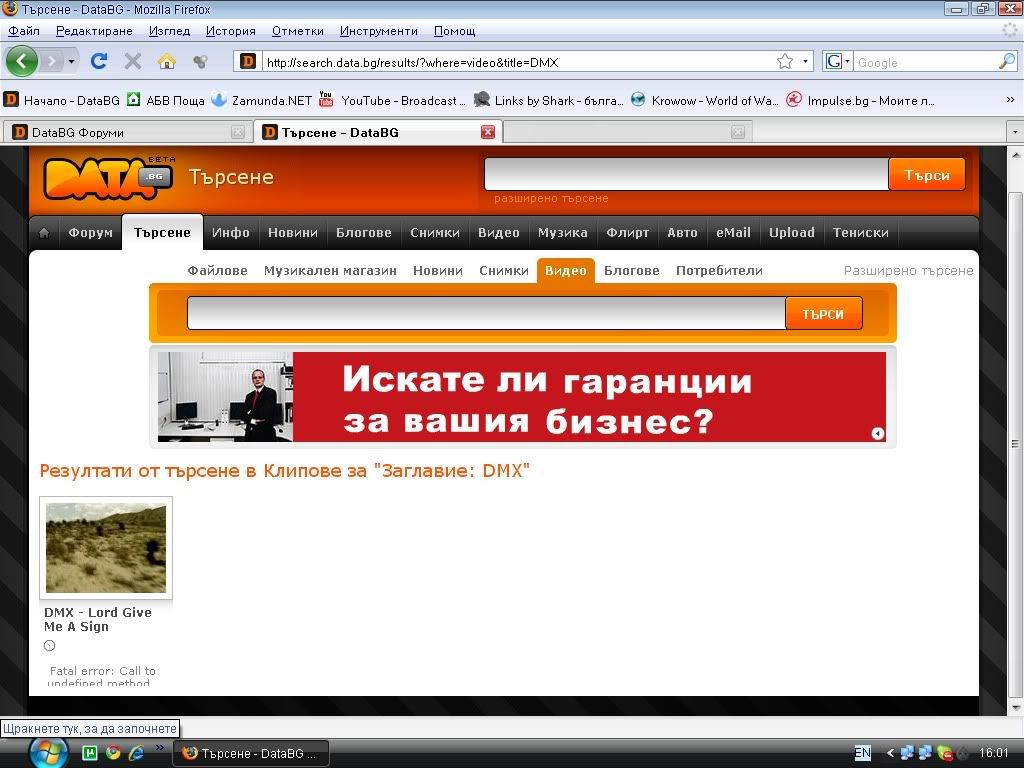The image size is (1024, 768).
Task: Click the Forward navigation arrow
Action: 52,61
